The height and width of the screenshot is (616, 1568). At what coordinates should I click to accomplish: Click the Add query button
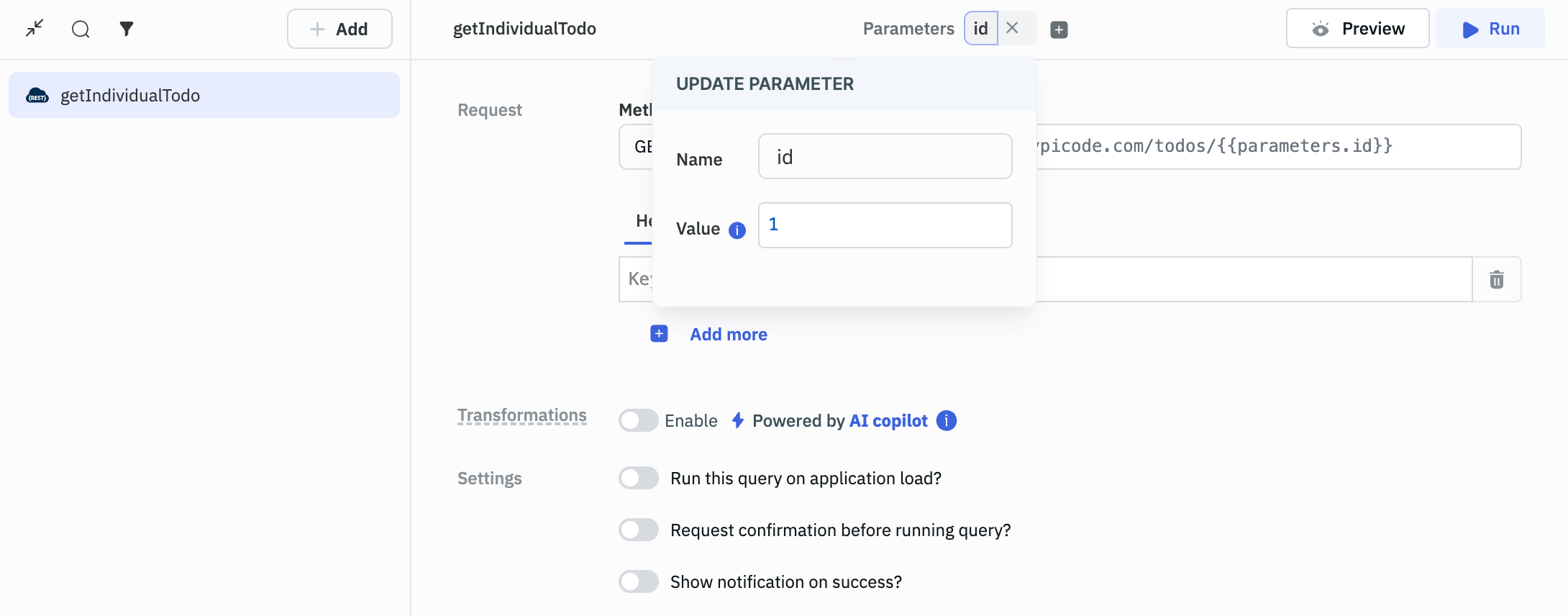click(339, 29)
